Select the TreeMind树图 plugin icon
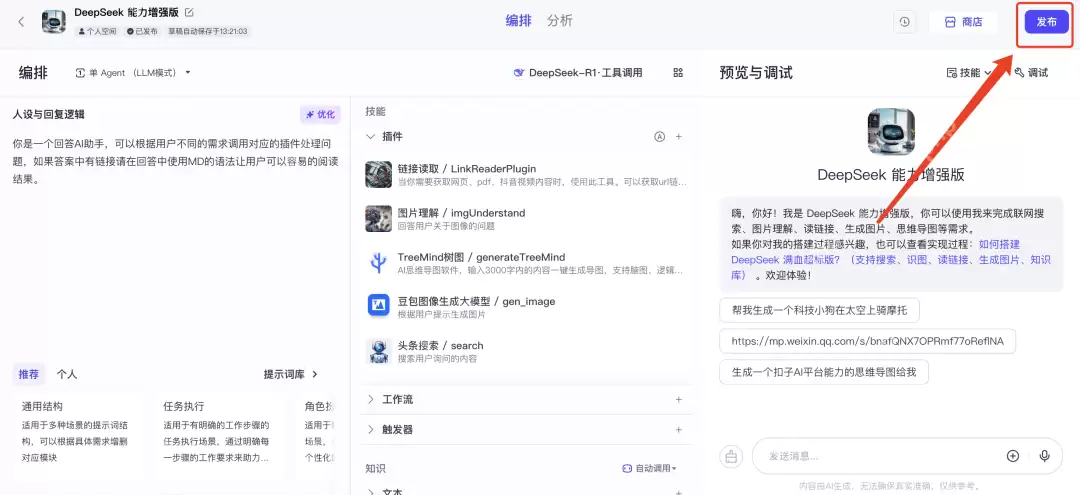Image resolution: width=1080 pixels, height=495 pixels. click(378, 263)
